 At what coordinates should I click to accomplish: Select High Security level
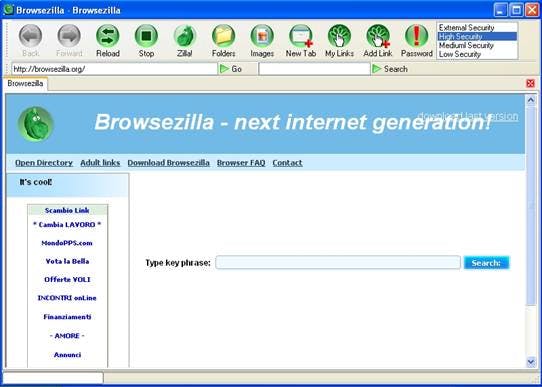477,36
